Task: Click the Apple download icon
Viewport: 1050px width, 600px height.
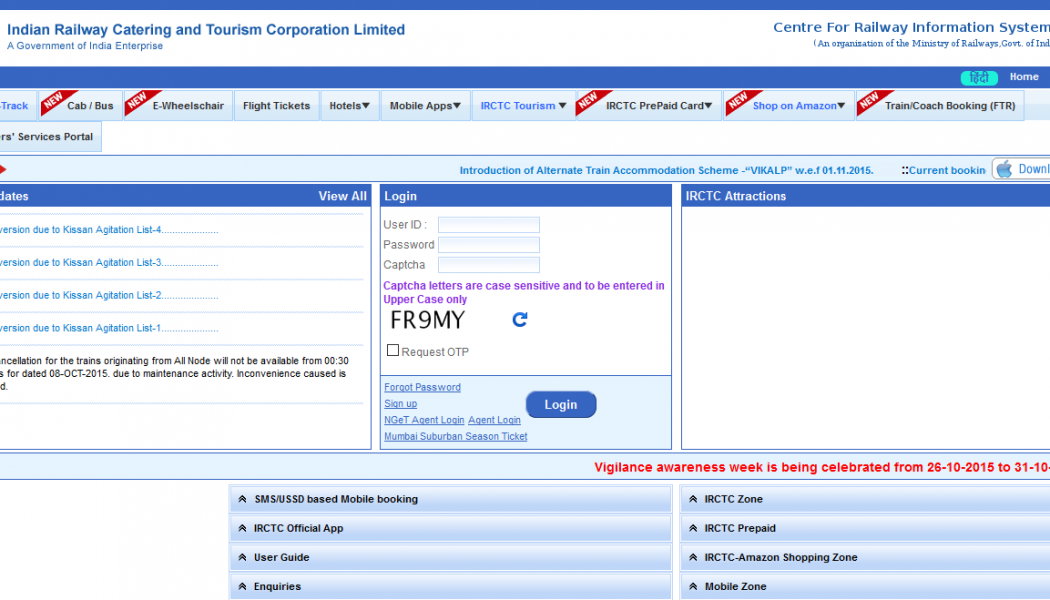Action: click(1004, 170)
